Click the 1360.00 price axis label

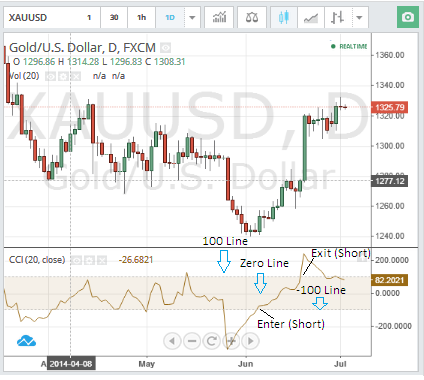[x=390, y=55]
